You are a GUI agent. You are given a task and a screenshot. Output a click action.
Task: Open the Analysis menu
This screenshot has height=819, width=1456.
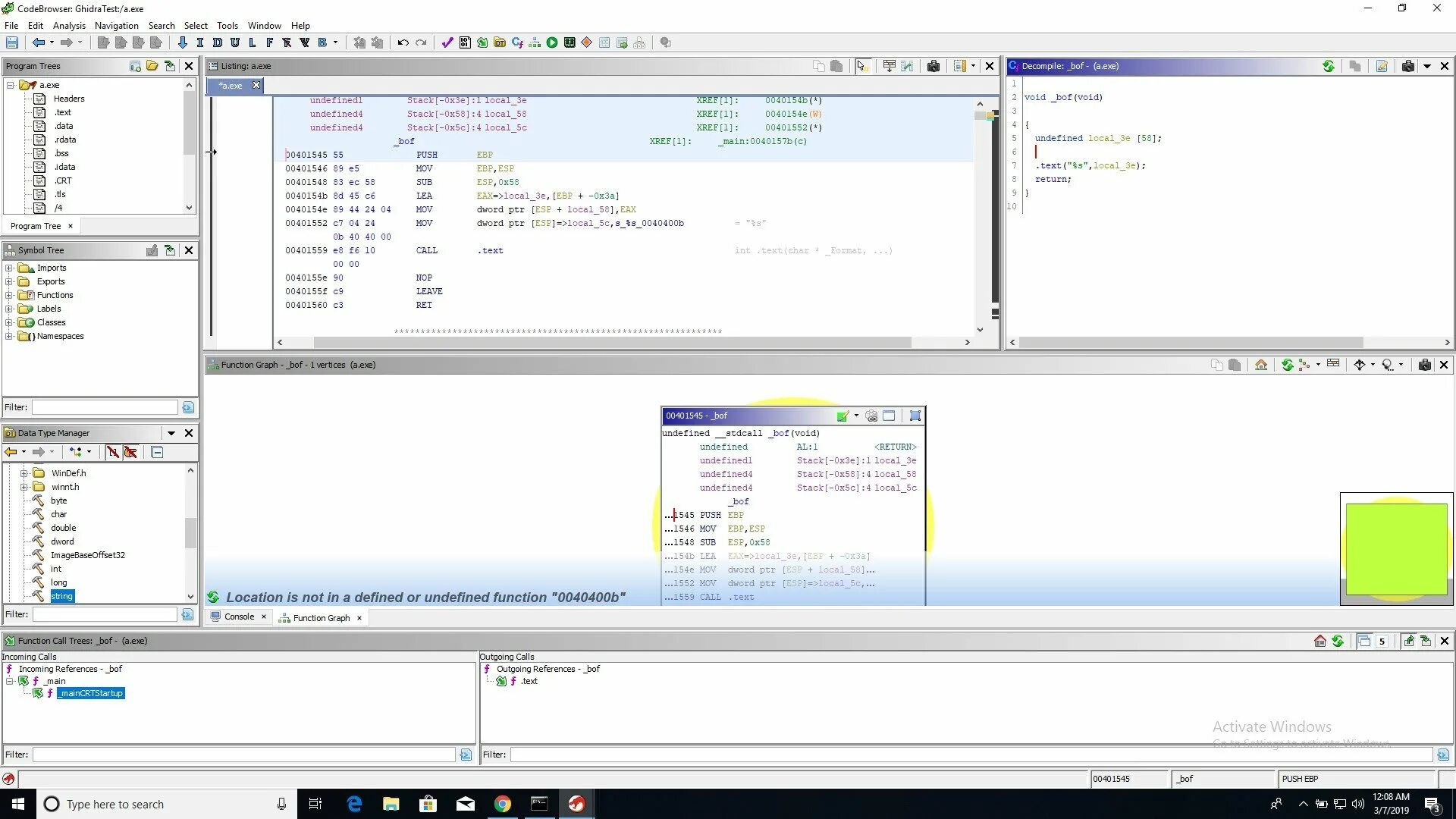(69, 25)
